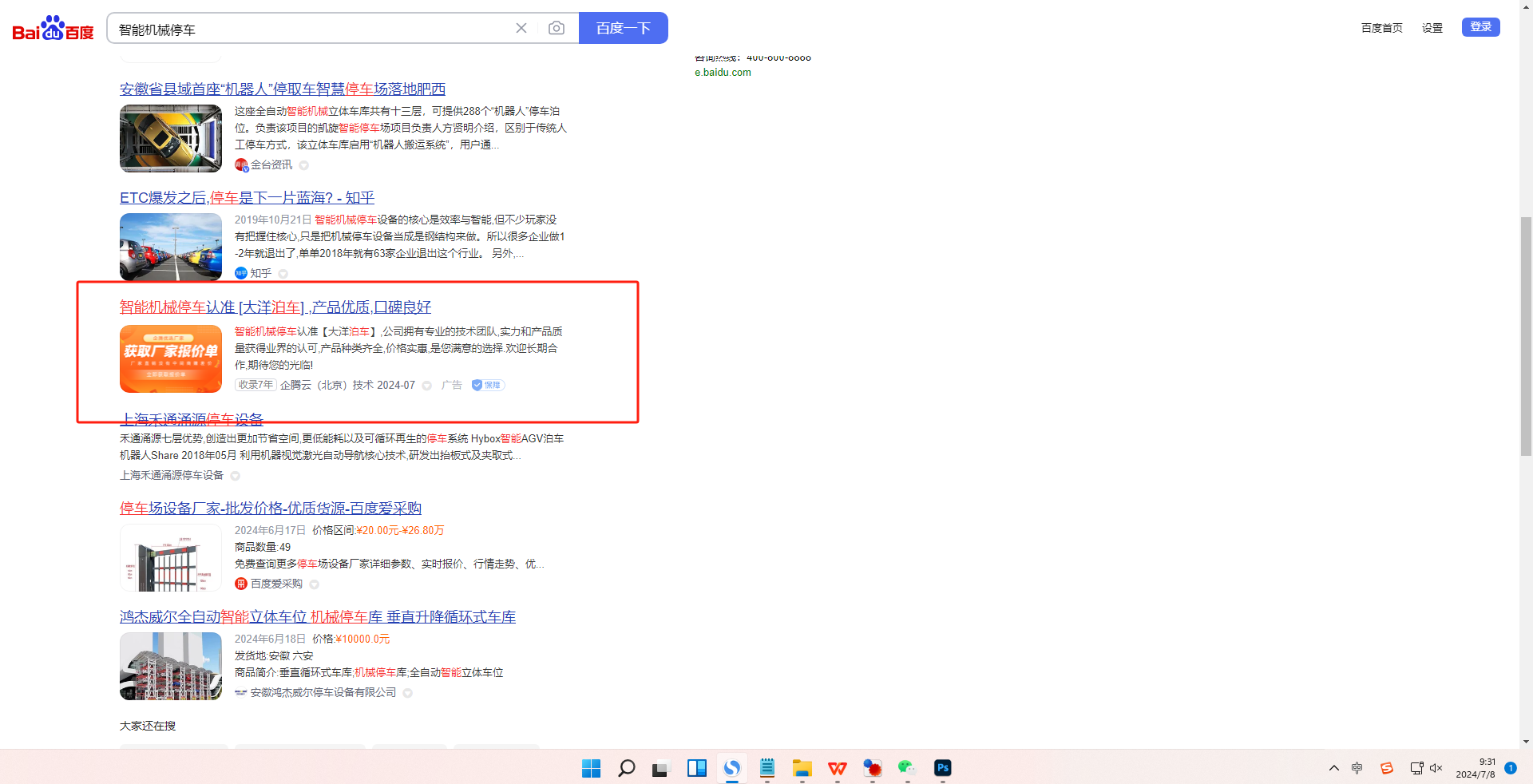Open the e.baidu.com link

coord(723,72)
